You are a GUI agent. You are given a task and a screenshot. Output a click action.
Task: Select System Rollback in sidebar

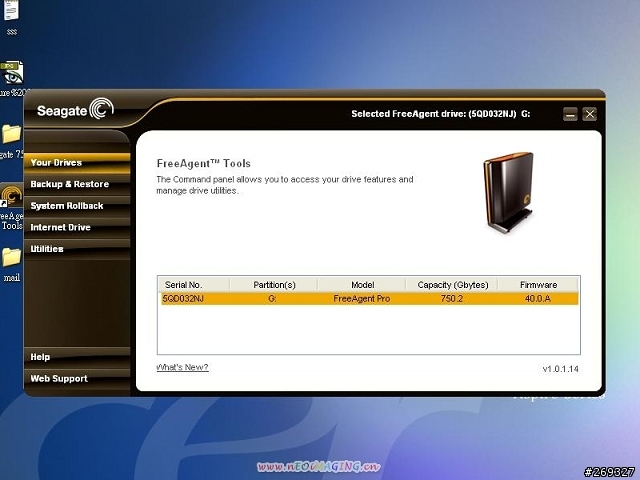[x=77, y=206]
